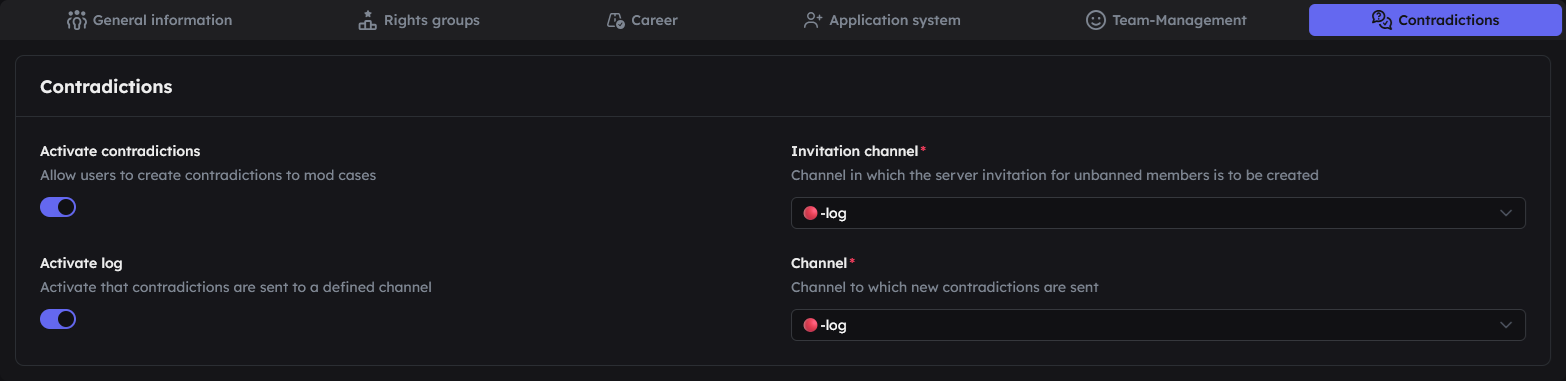
Task: Click the Career tab icon
Action: [616, 20]
